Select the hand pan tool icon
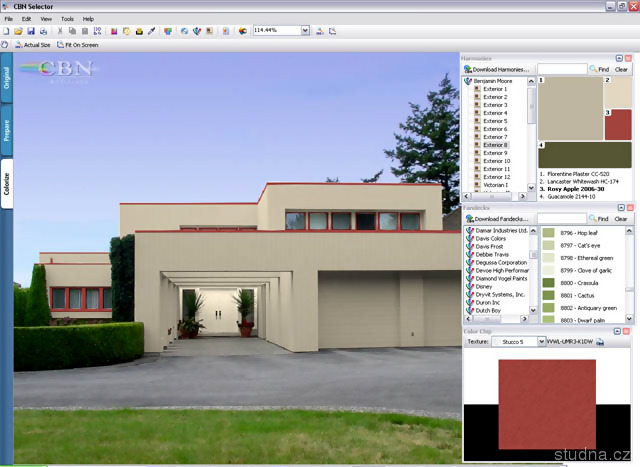Image resolution: width=640 pixels, height=467 pixels. (6, 45)
